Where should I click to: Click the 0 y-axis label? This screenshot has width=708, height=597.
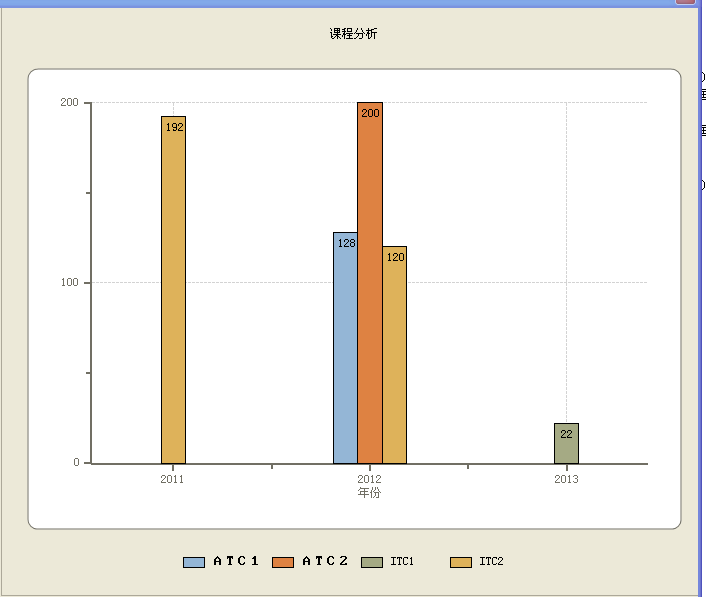[x=76, y=462]
